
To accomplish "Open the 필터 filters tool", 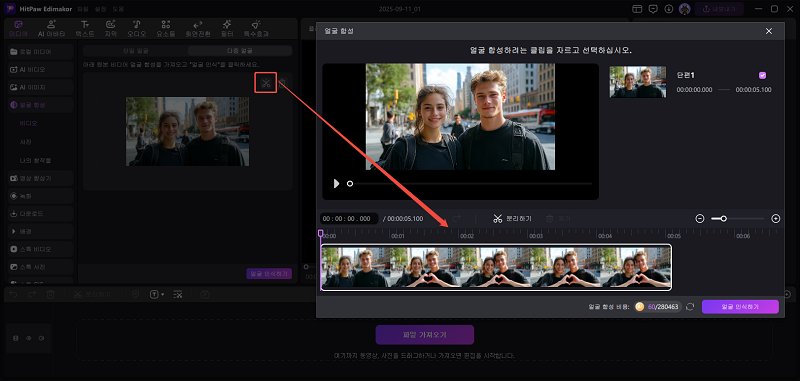I will point(227,29).
